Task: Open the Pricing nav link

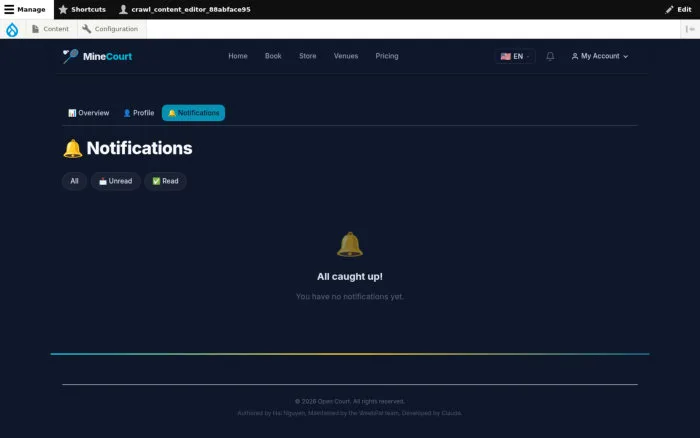Action: click(387, 56)
